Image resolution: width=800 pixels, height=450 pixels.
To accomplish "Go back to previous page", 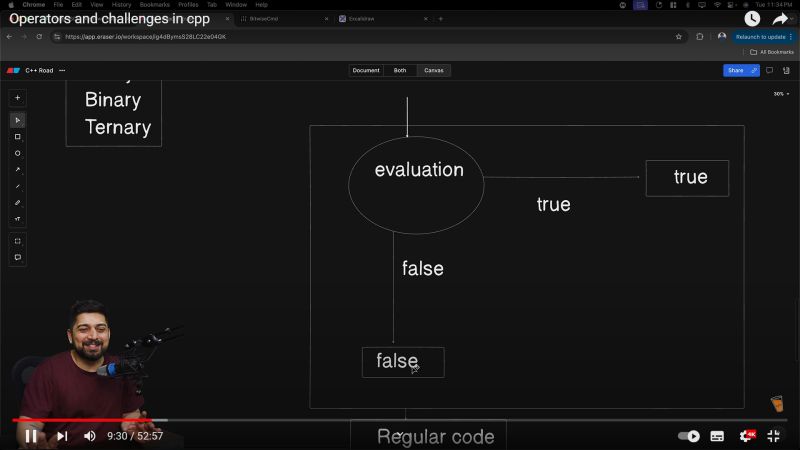I will (9, 37).
